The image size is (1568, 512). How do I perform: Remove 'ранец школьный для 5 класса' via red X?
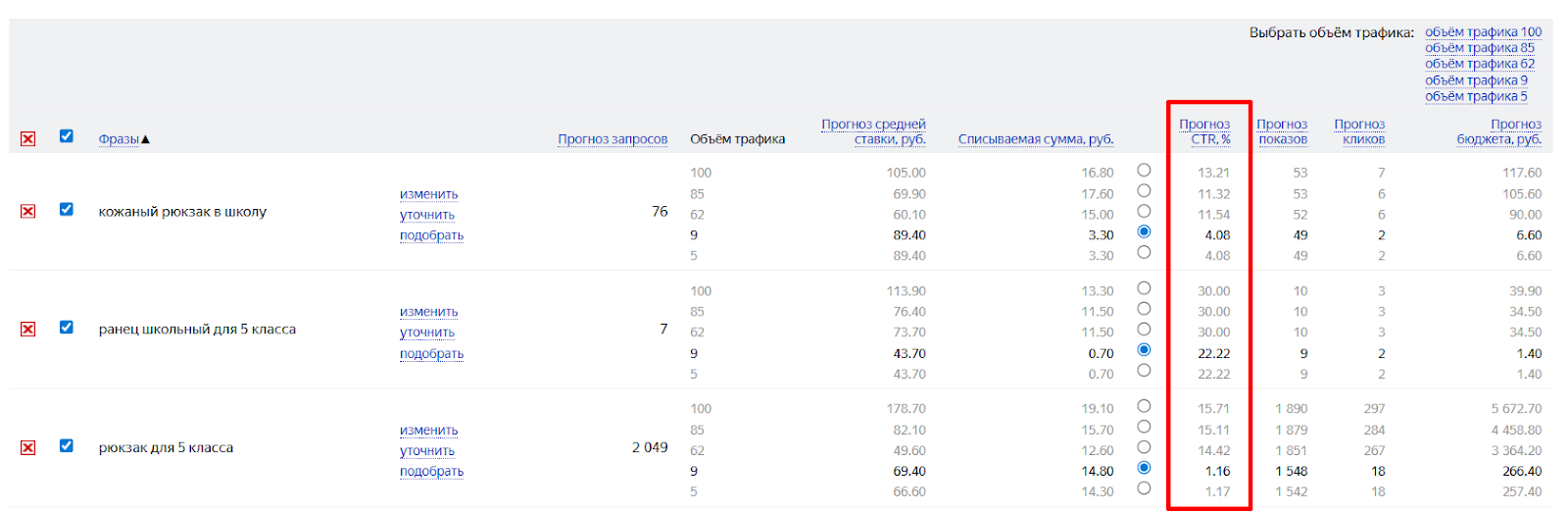click(x=27, y=329)
